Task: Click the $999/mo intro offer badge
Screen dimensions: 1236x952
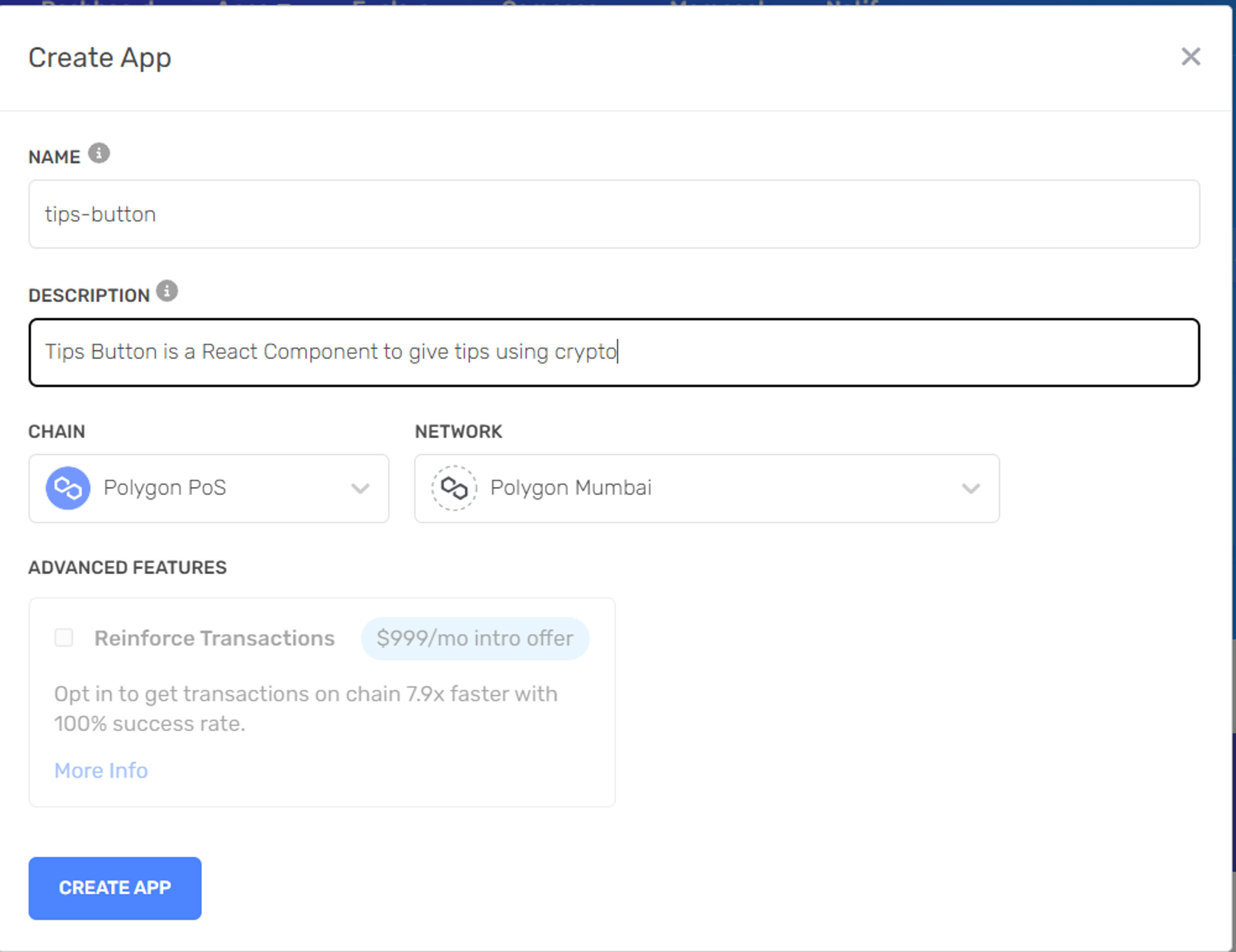Action: coord(475,638)
